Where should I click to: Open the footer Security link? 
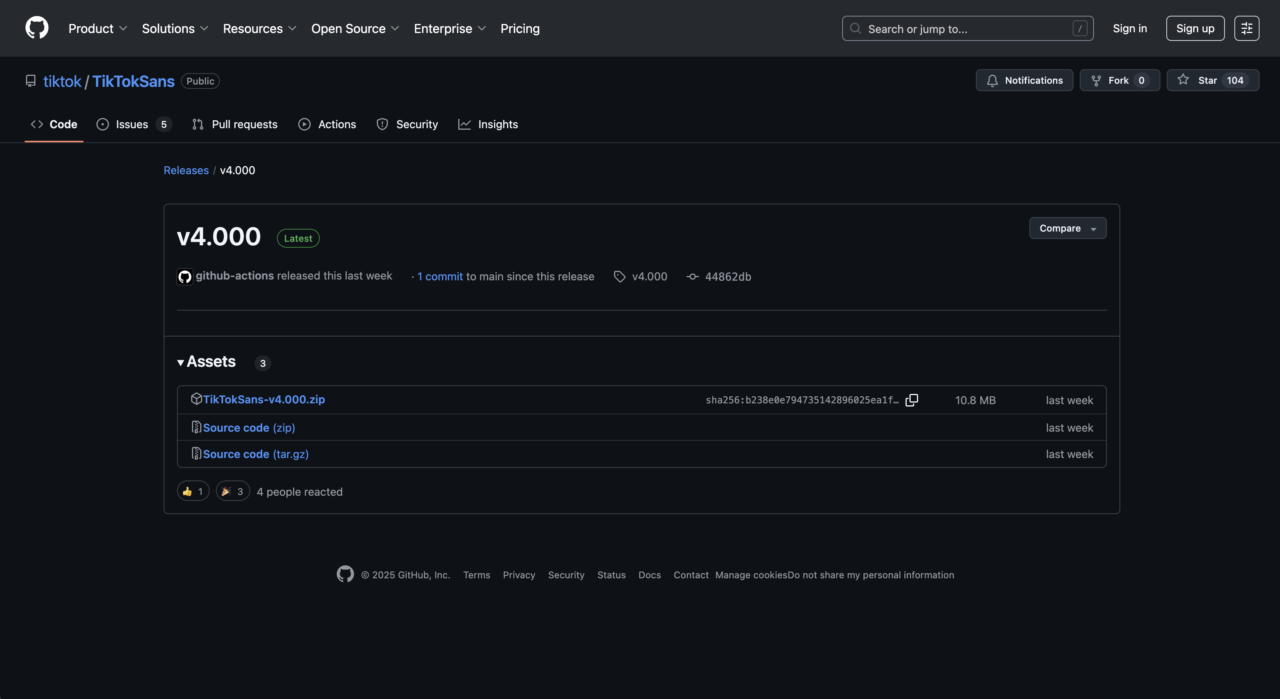coord(566,575)
